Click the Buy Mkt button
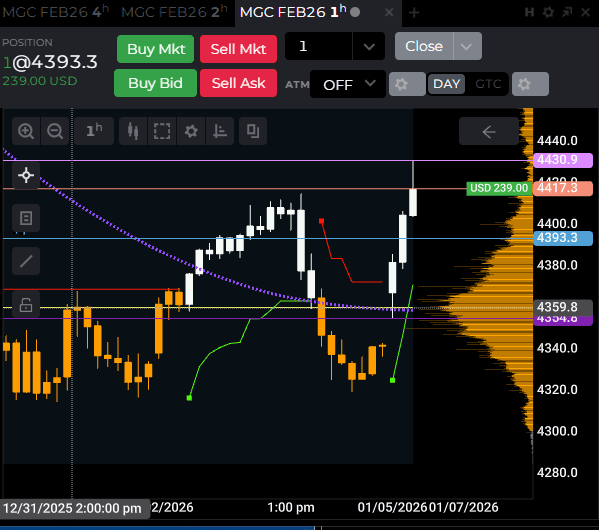 (x=155, y=49)
